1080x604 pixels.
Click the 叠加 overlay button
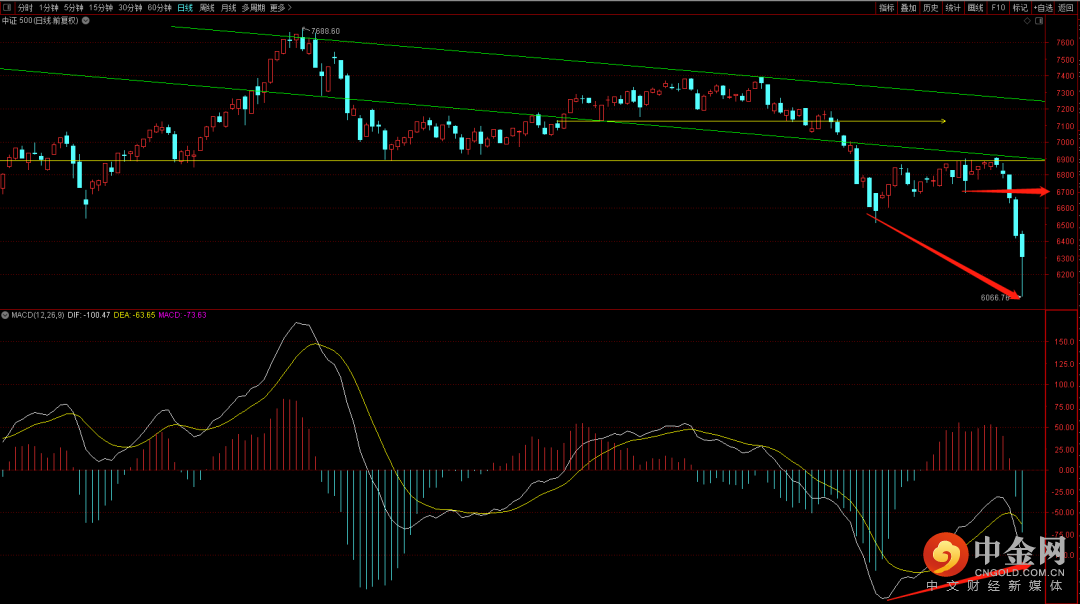(x=908, y=7)
